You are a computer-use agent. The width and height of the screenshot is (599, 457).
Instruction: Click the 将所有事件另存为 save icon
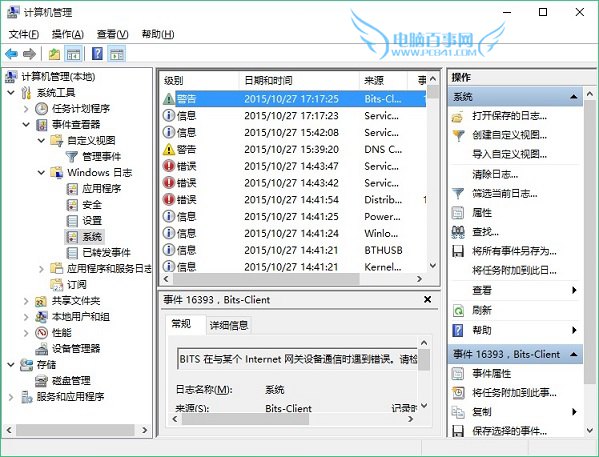pyautogui.click(x=458, y=251)
